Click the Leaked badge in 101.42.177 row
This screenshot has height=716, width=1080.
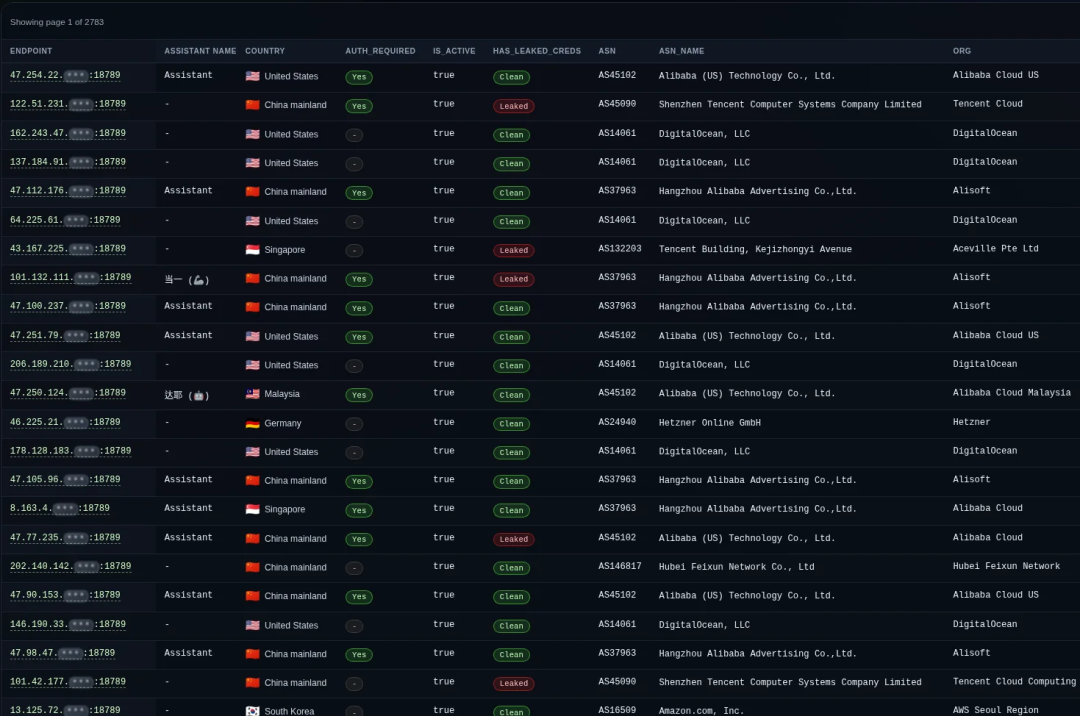point(513,683)
